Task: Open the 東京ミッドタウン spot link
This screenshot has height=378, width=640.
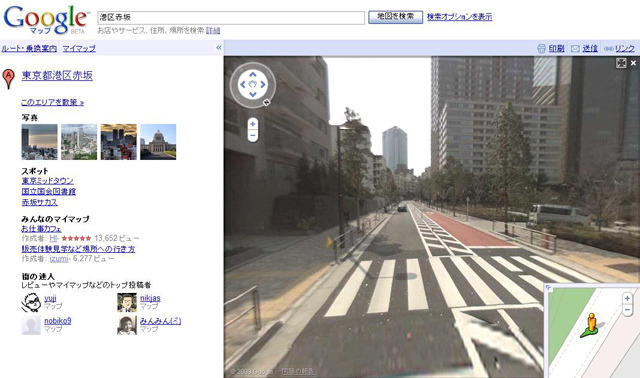Action: [x=47, y=180]
